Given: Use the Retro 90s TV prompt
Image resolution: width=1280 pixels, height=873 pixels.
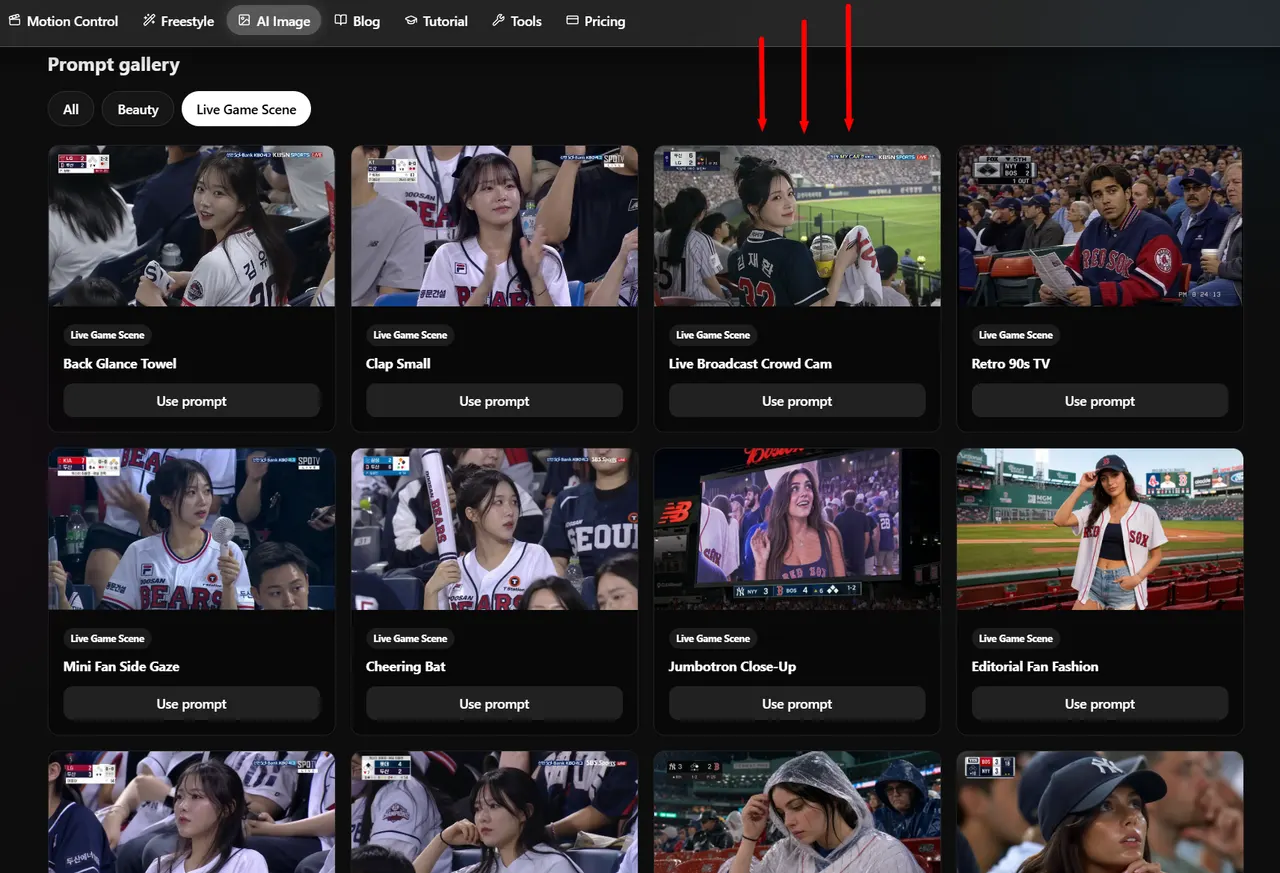Looking at the screenshot, I should coord(1100,401).
